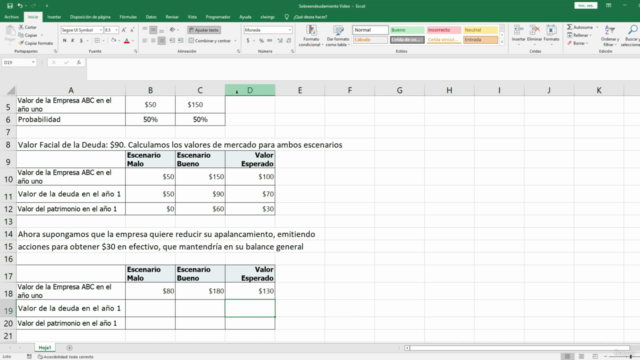Click the borders icon
This screenshot has width=640, height=360.
click(x=97, y=40)
